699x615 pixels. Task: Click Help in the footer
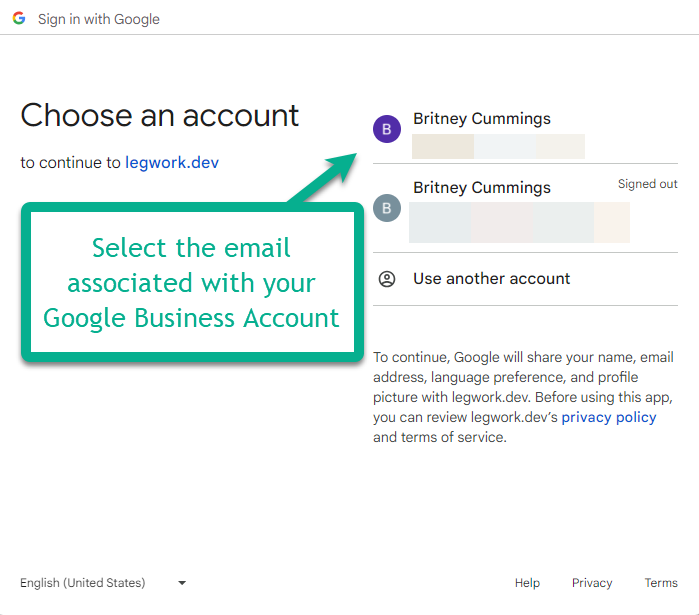click(527, 583)
